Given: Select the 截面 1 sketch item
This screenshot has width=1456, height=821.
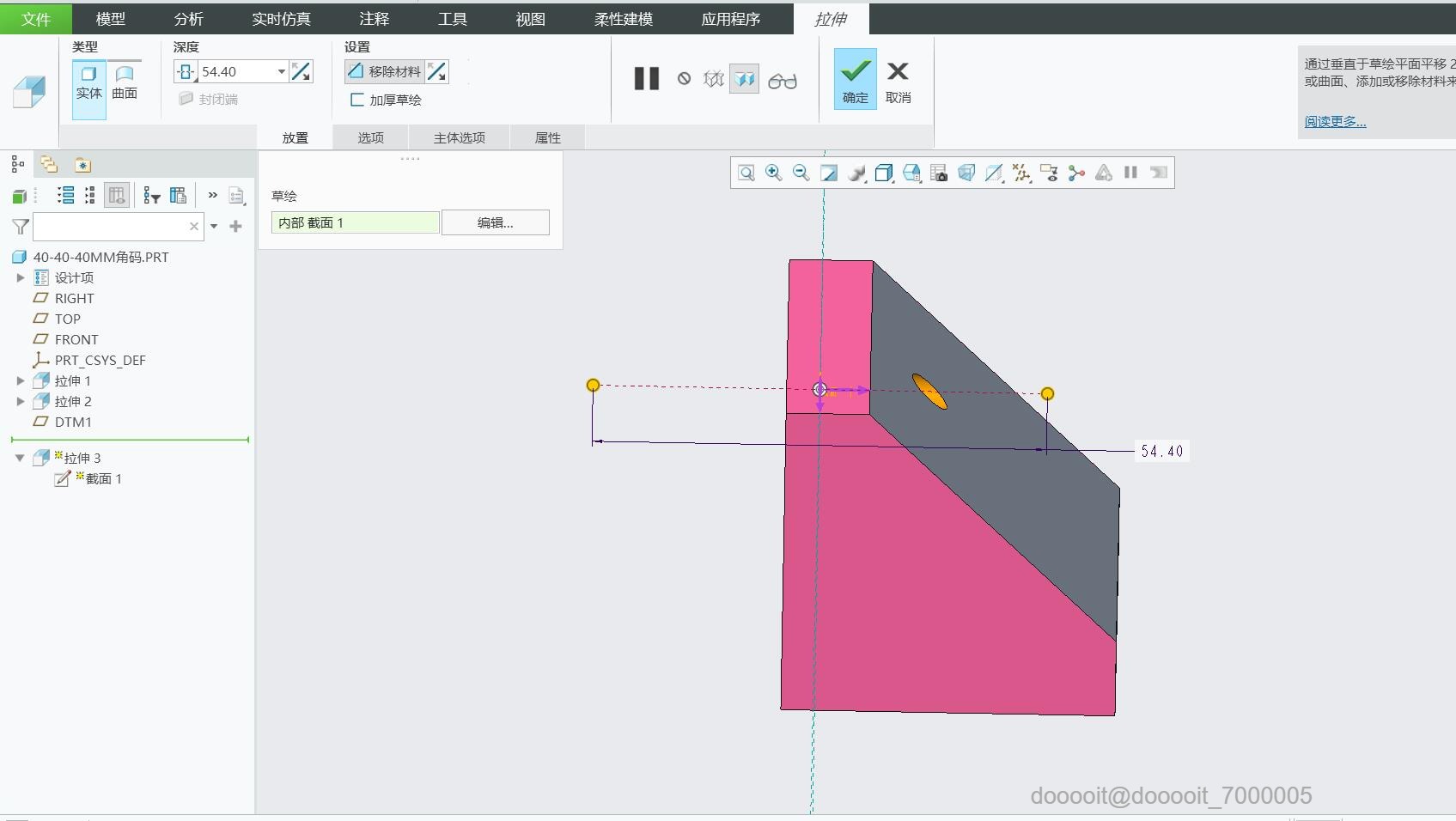Looking at the screenshot, I should click(x=88, y=478).
